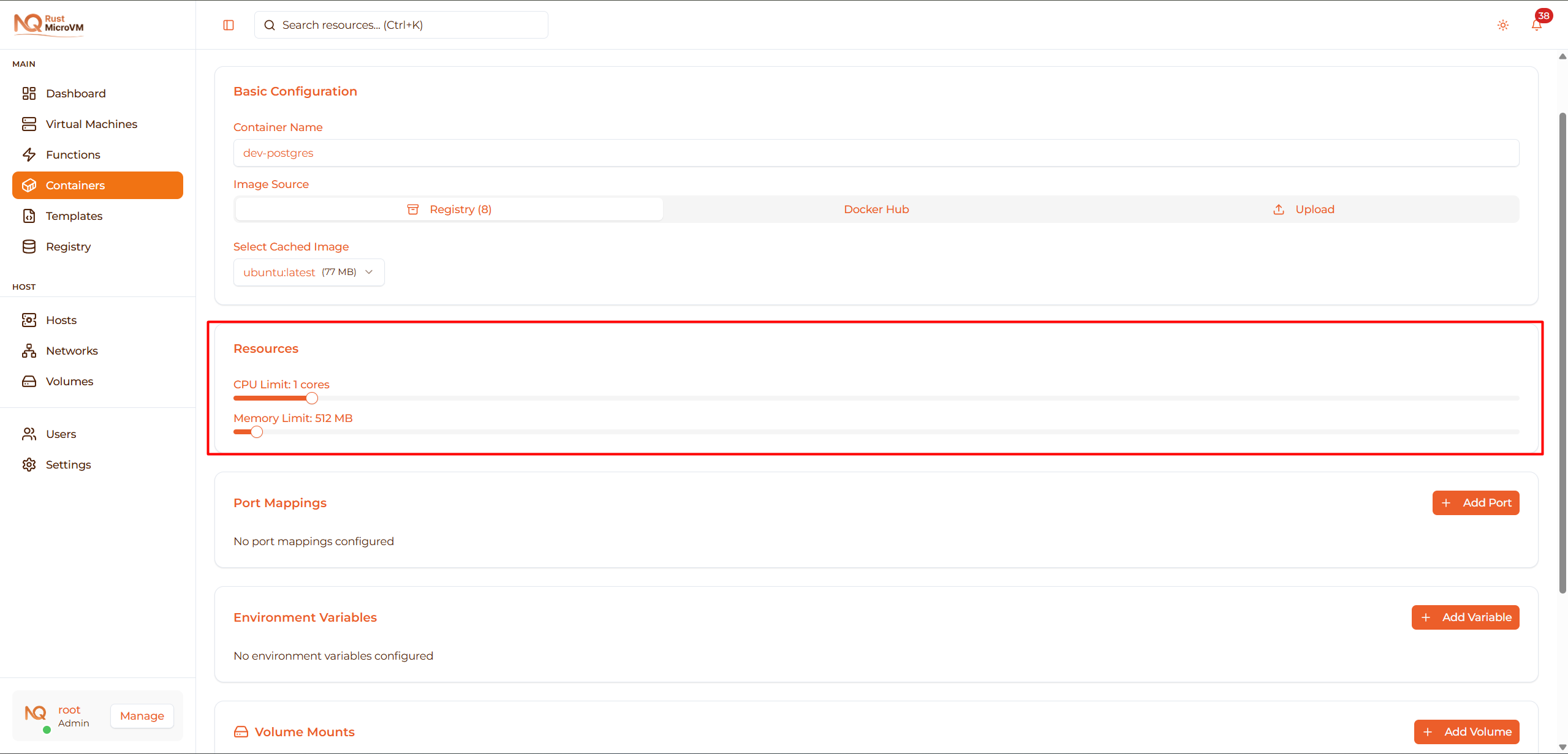Switch to Upload image source tab

click(x=1305, y=209)
